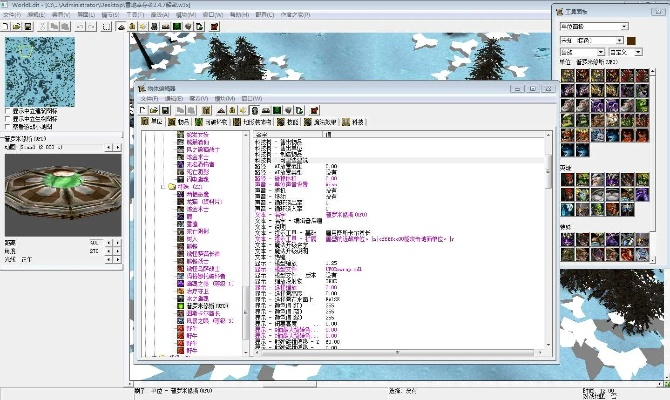Click the Save icon in Object Editor toolbar
The height and width of the screenshot is (400, 670).
166,109
